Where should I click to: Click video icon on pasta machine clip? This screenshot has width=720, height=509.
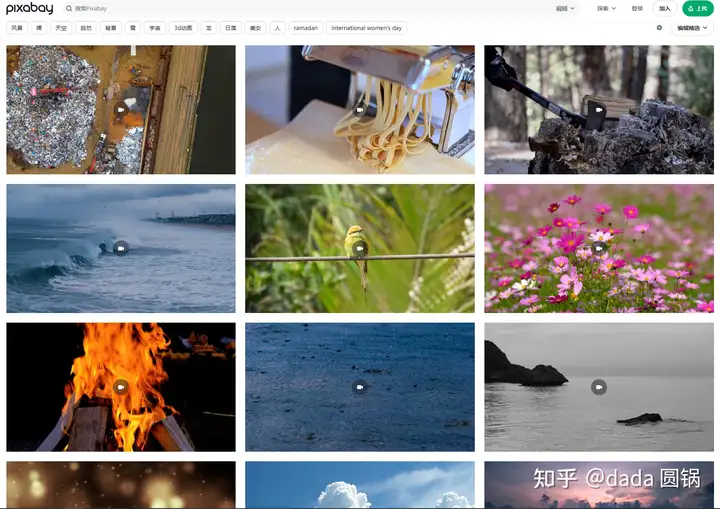[360, 109]
